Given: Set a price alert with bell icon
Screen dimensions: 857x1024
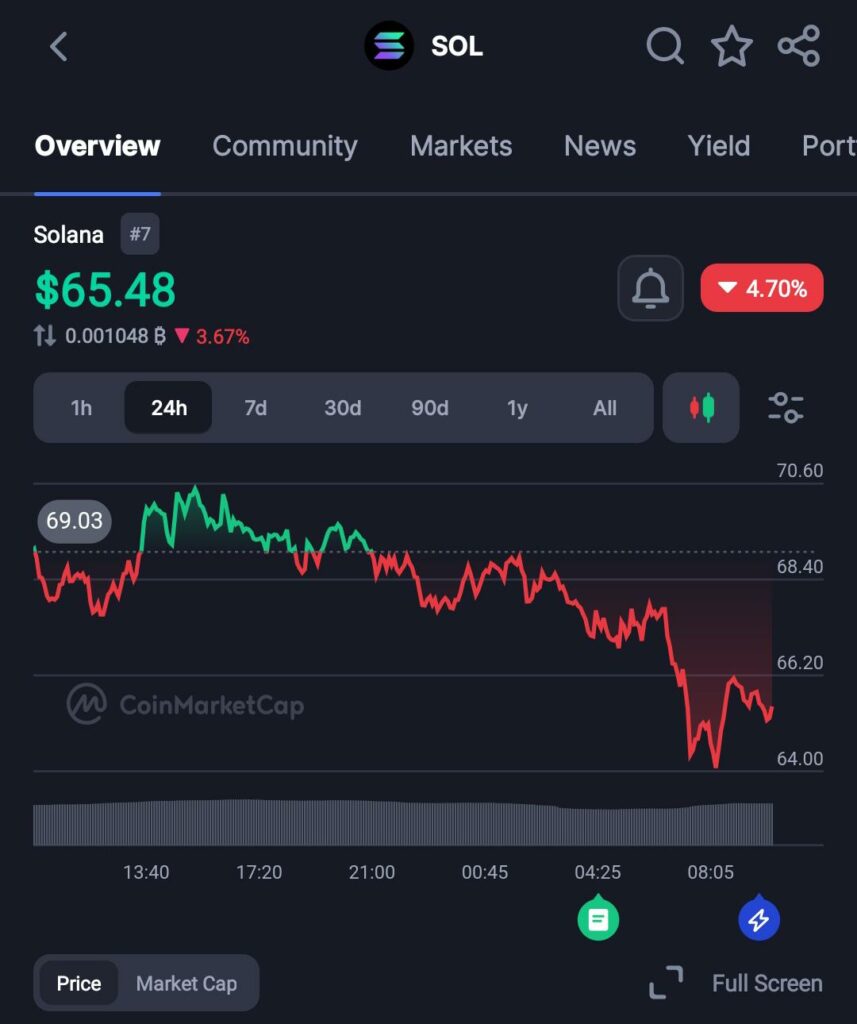Looking at the screenshot, I should 651,288.
